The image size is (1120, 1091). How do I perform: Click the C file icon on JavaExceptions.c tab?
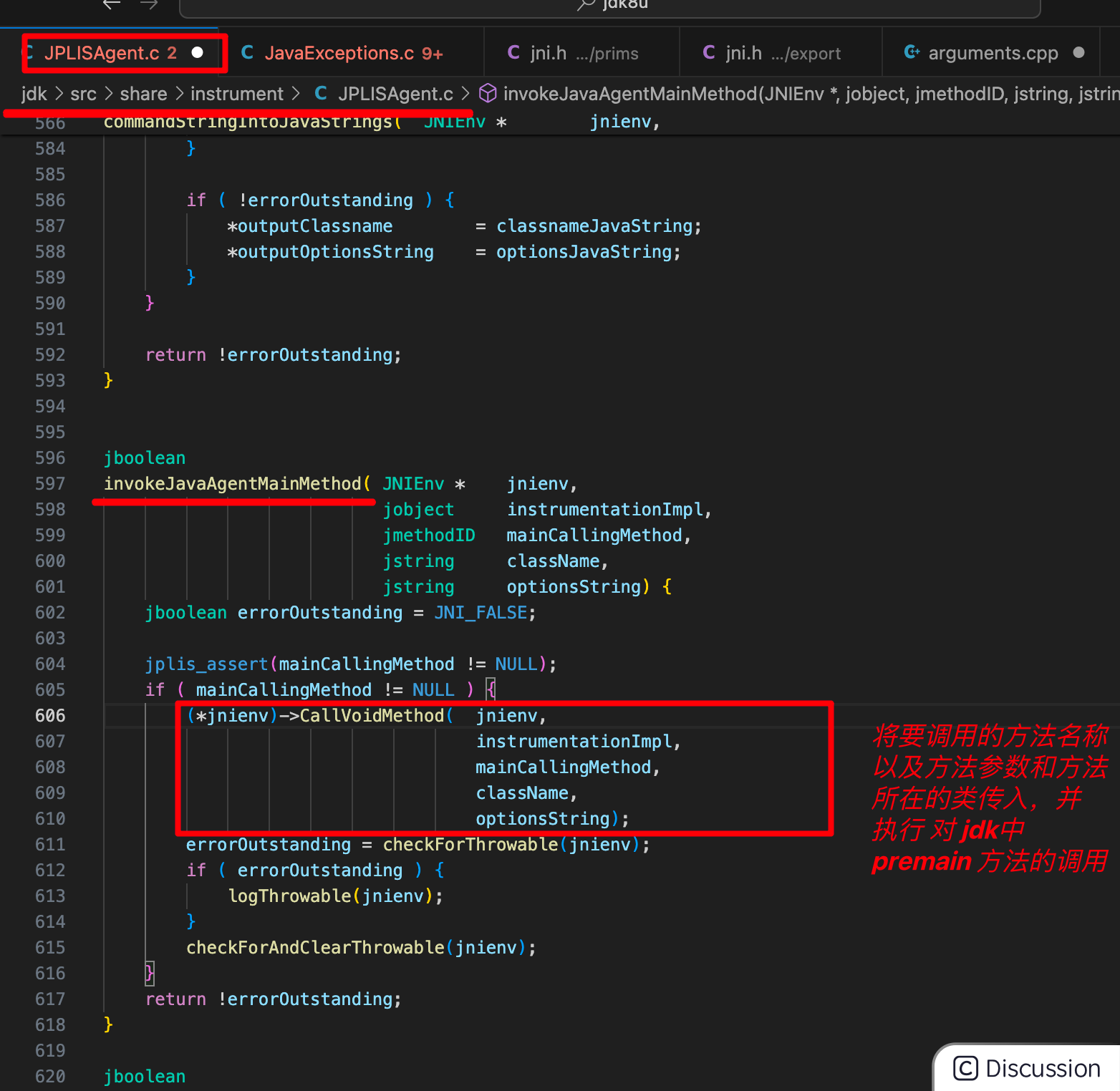click(247, 53)
